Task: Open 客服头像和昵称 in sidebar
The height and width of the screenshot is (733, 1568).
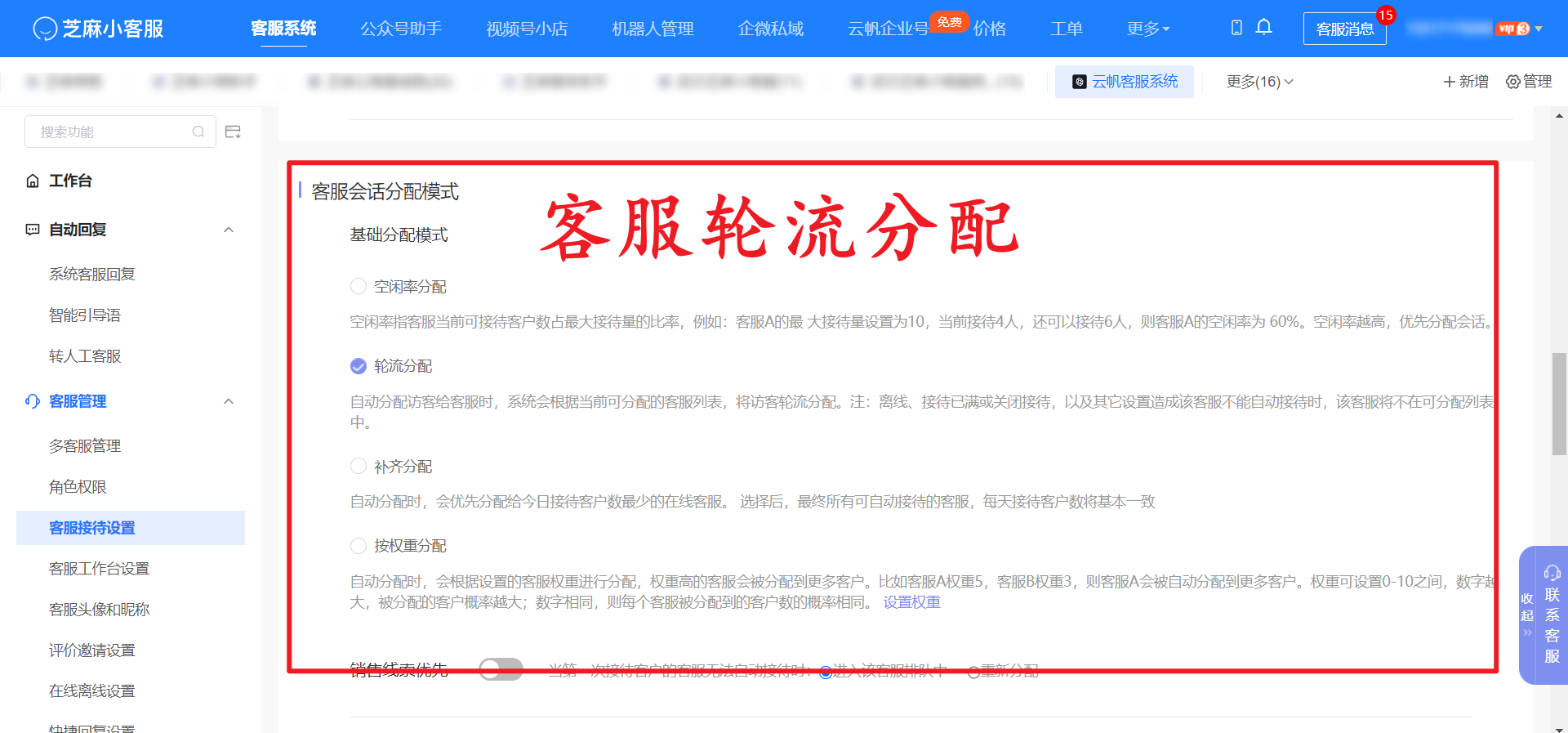Action: [x=99, y=609]
